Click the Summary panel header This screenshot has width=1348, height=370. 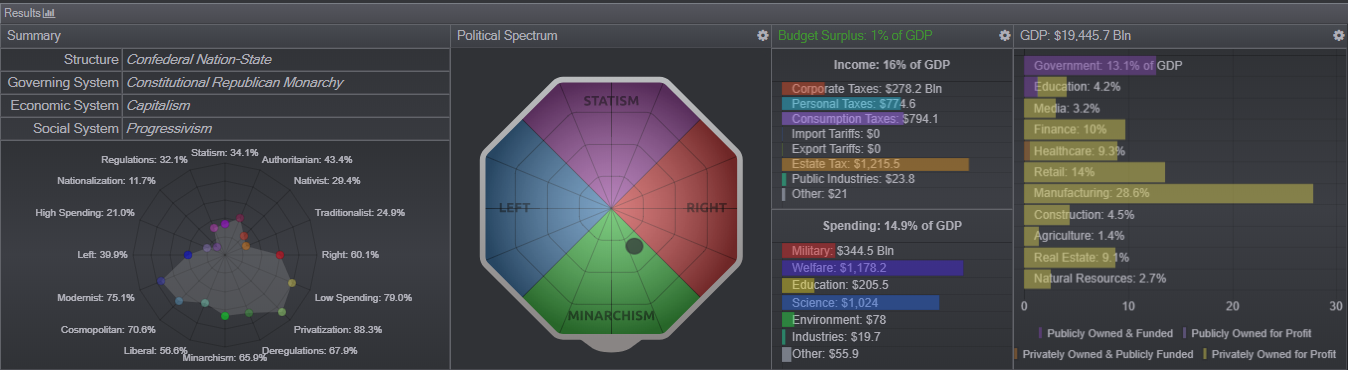click(225, 36)
